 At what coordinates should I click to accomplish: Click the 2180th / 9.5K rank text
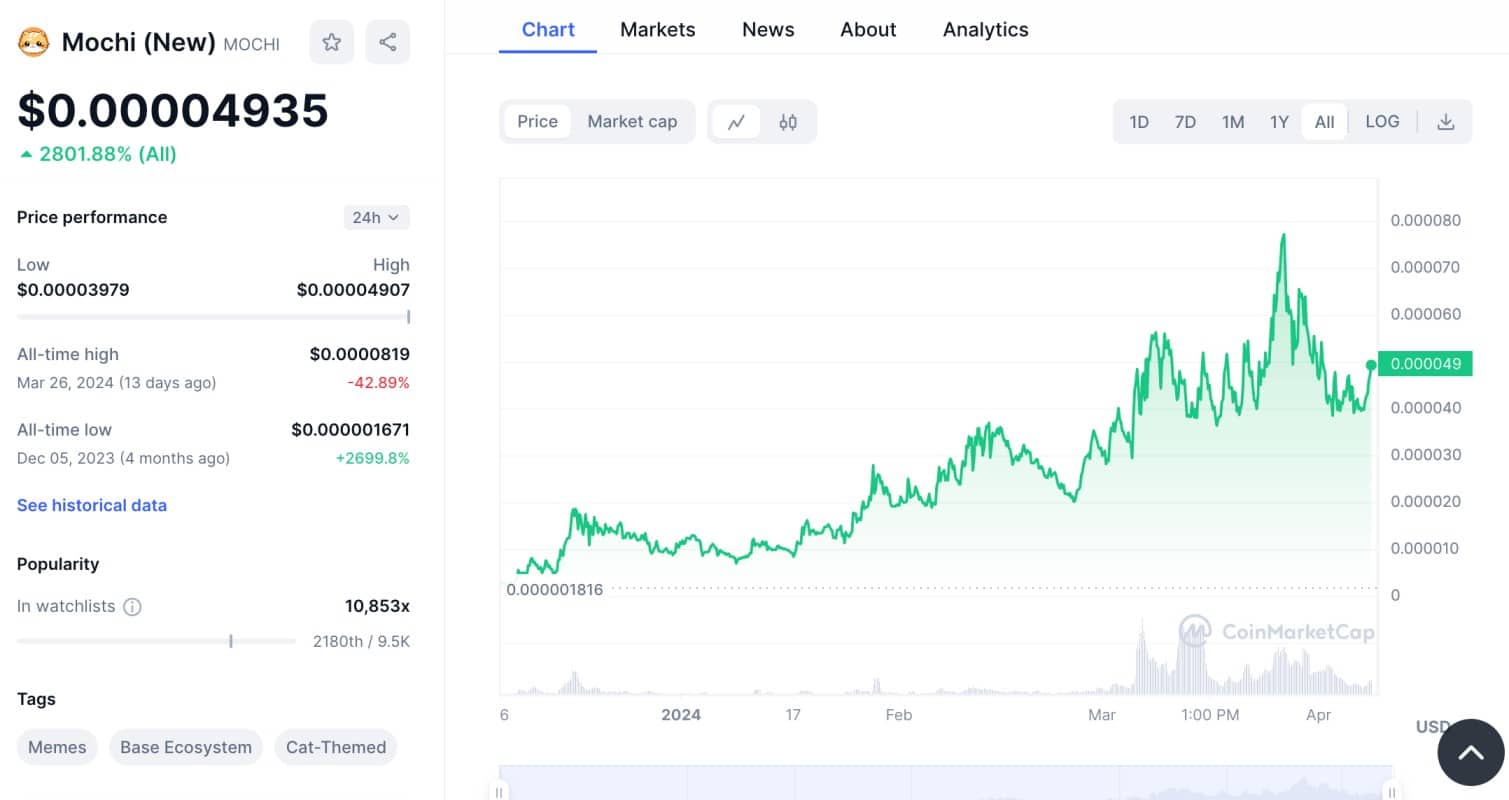361,641
